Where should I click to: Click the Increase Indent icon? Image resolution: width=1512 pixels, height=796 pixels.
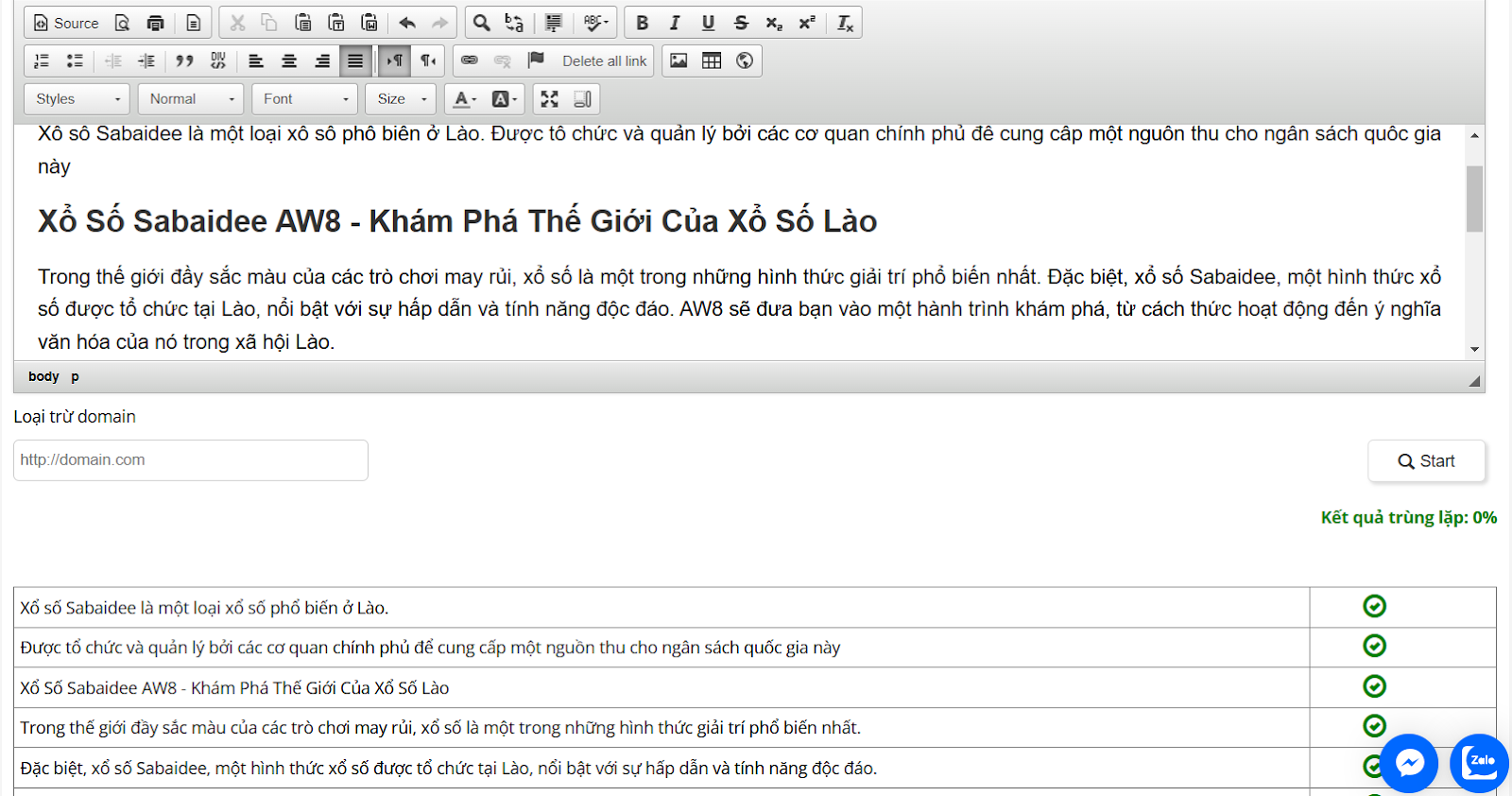pyautogui.click(x=146, y=61)
